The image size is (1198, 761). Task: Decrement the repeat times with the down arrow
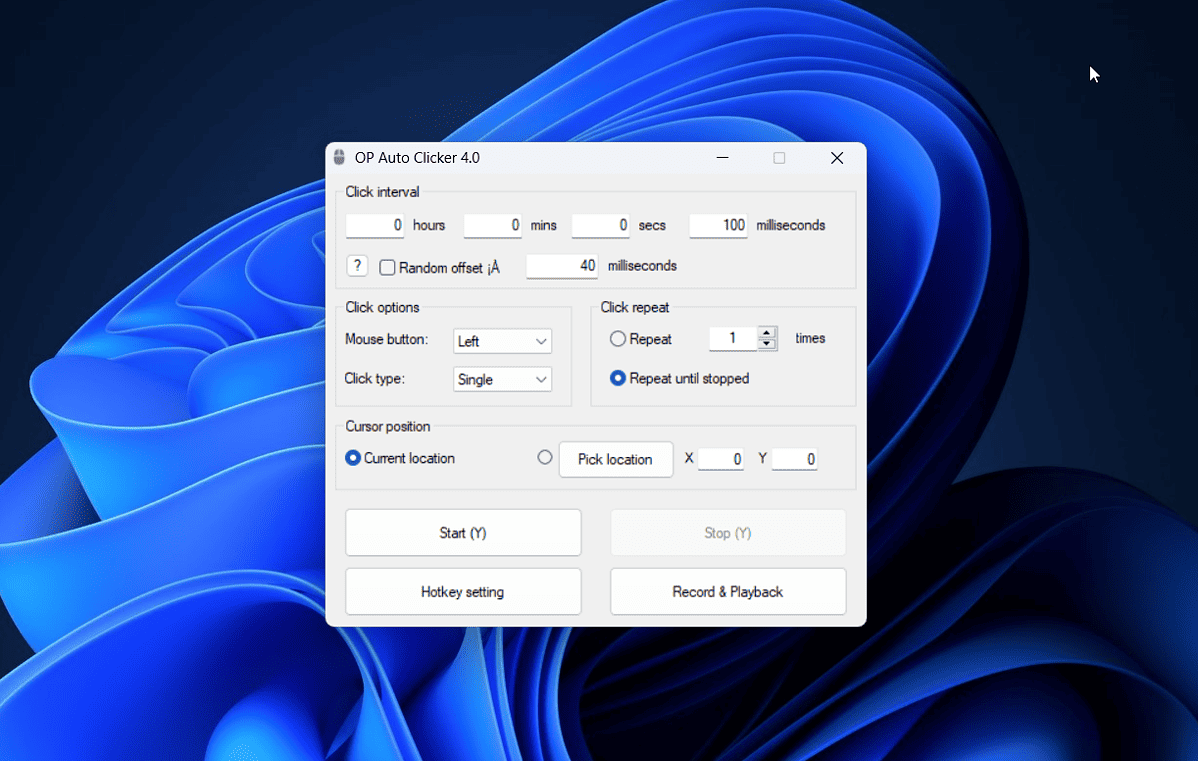click(x=767, y=344)
